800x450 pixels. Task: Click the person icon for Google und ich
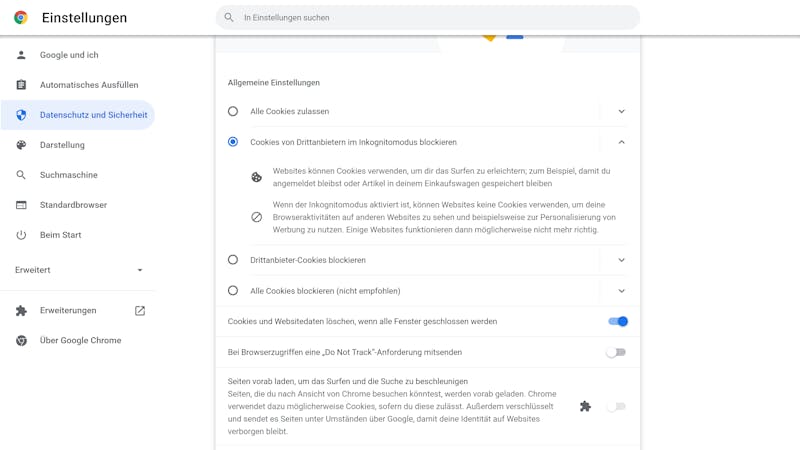pyautogui.click(x=21, y=55)
